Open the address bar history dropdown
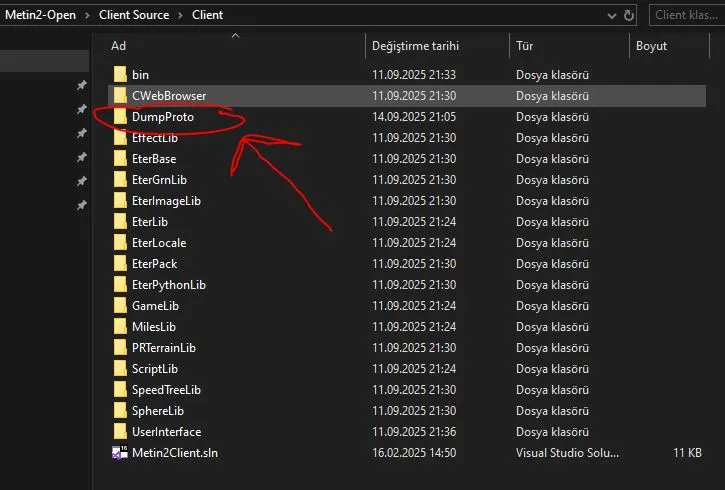The image size is (725, 490). point(609,15)
